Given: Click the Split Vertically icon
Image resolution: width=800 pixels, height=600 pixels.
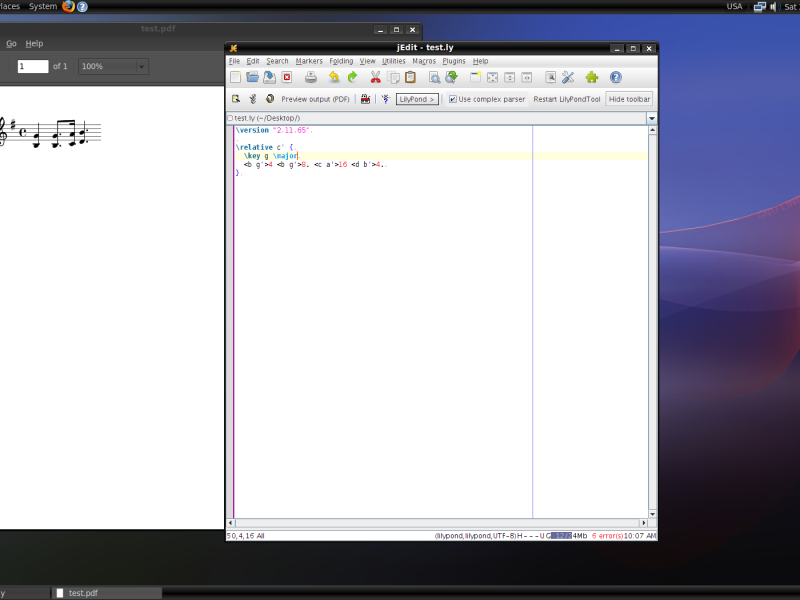Looking at the screenshot, I should 527,77.
